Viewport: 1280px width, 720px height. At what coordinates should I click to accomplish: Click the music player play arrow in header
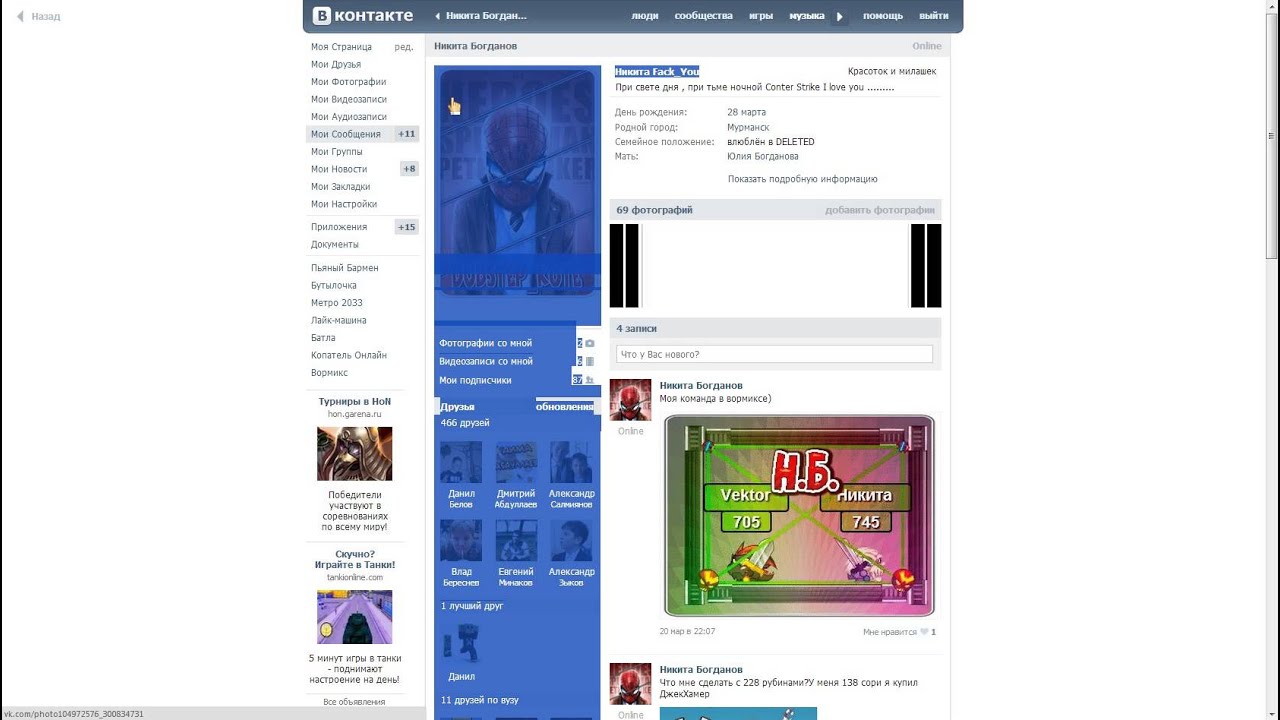[840, 16]
